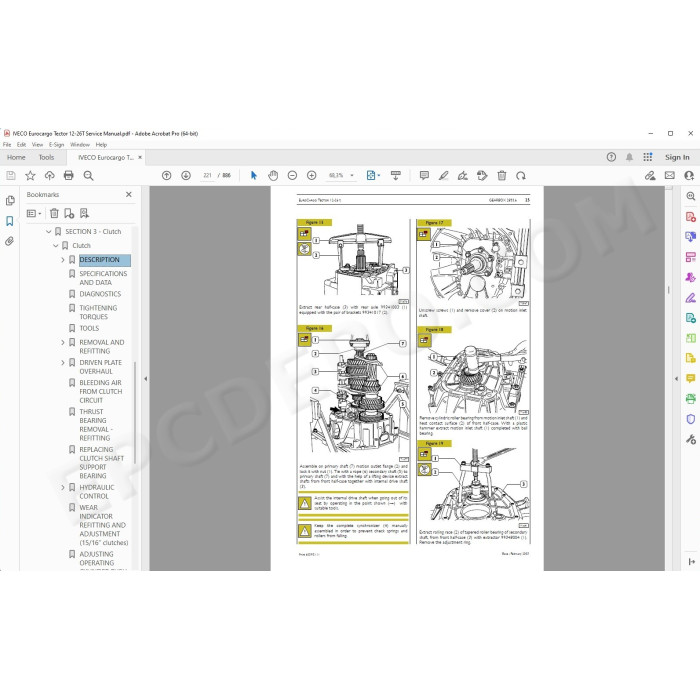700x700 pixels.
Task: Open the File menu
Action: click(7, 145)
